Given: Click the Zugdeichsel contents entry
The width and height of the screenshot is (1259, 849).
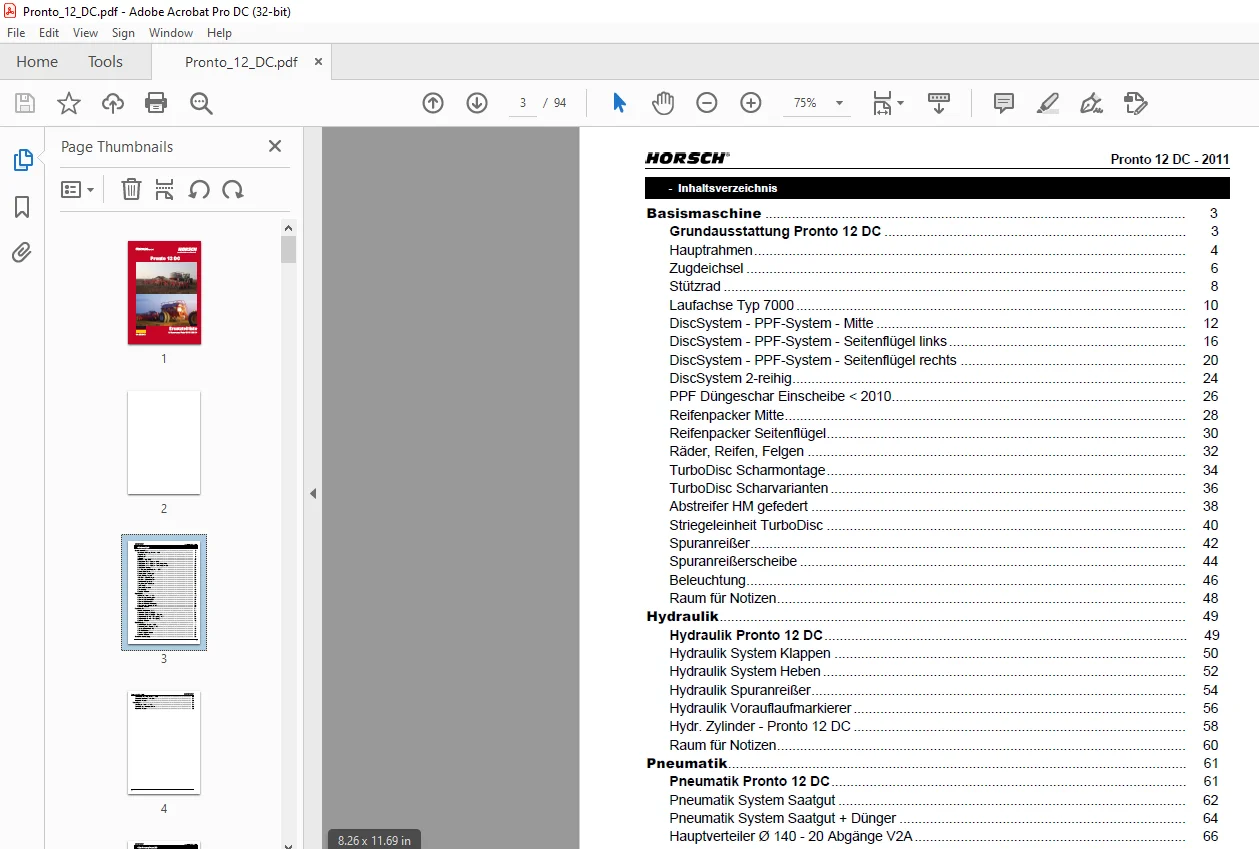Looking at the screenshot, I should [707, 268].
